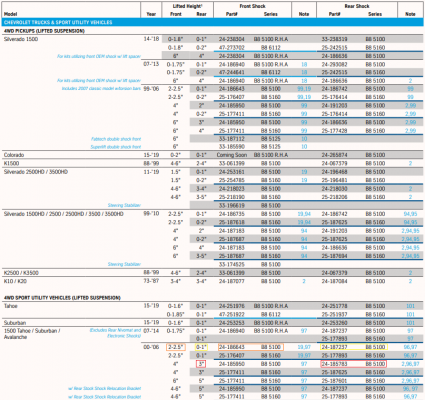Select the "4WD SPORT UTILITY VEHICLES (LIFTED SUSPENSION)" heading
This screenshot has width=425, height=400.
tap(62, 298)
